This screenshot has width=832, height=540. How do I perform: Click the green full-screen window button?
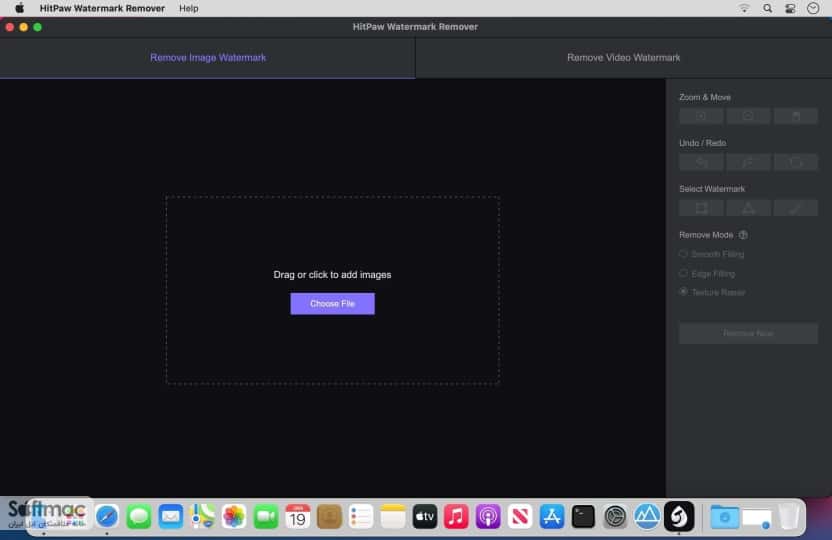[37, 27]
